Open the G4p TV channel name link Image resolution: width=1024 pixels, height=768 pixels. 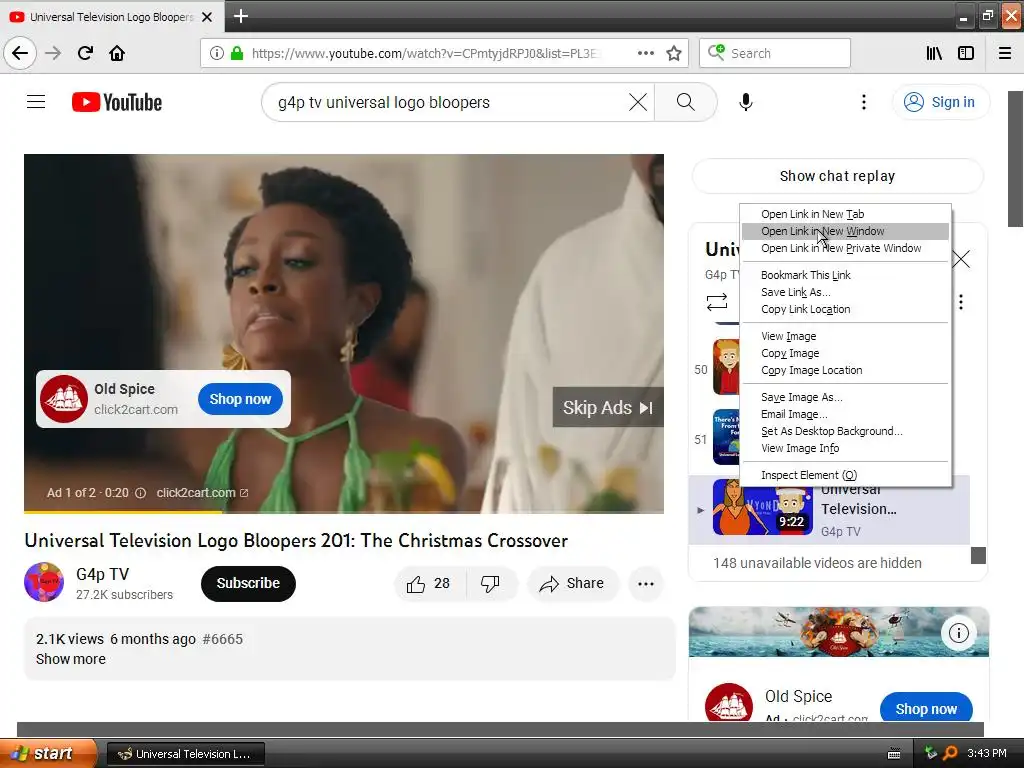coord(103,574)
